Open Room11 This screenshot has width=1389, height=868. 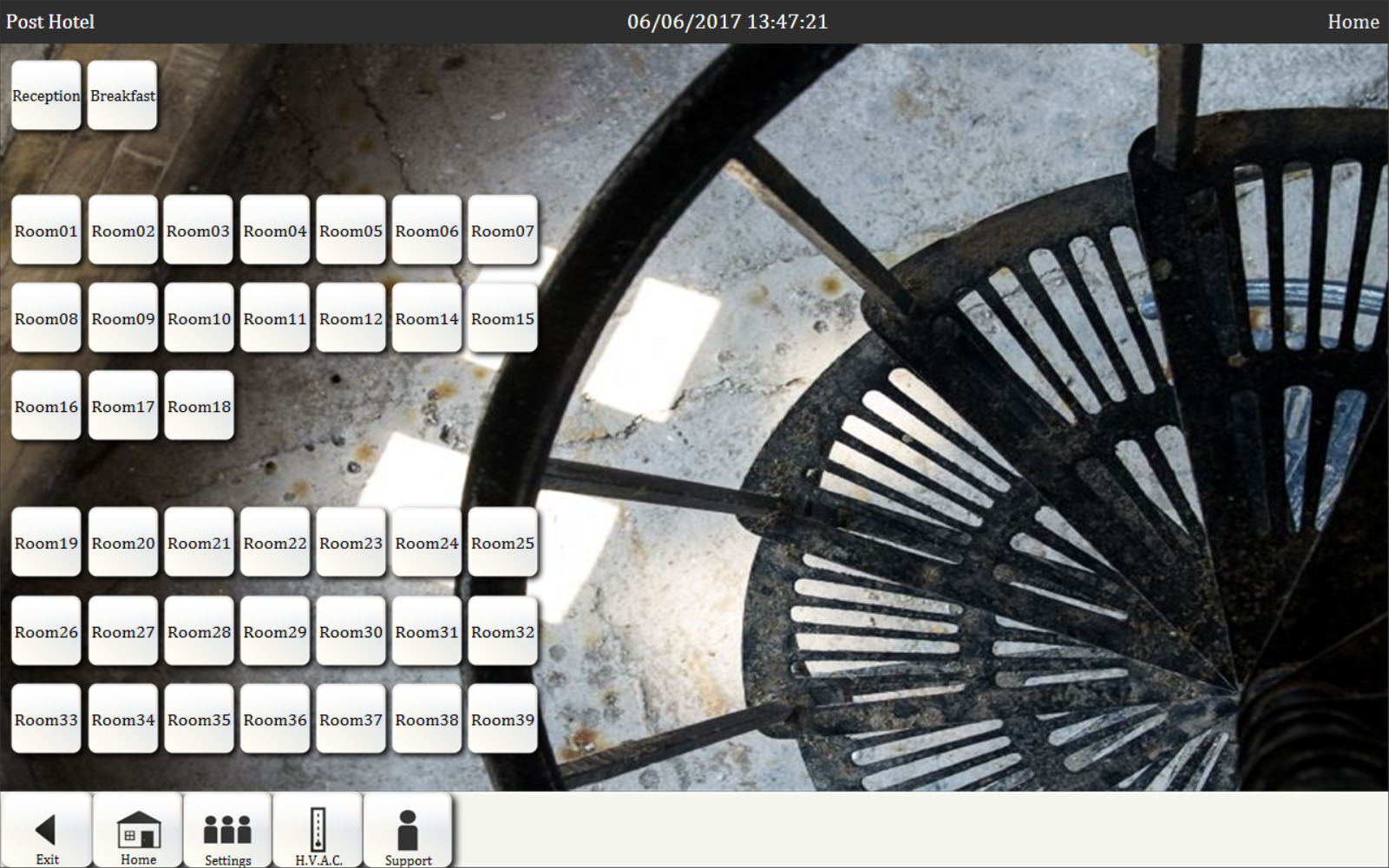[x=275, y=318]
